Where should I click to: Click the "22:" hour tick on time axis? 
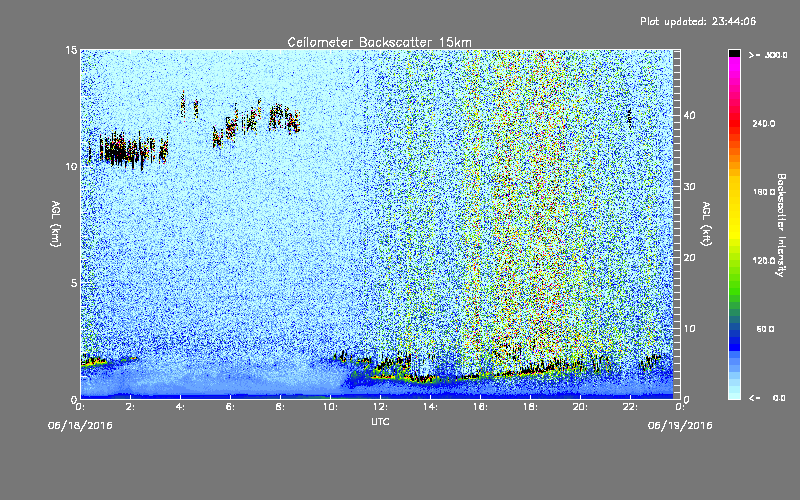(x=630, y=407)
